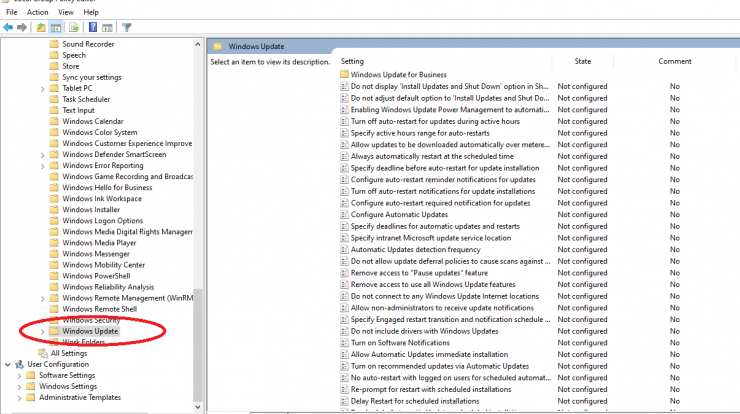Click the All Settings icon in tree
The width and height of the screenshot is (740, 414).
click(43, 353)
